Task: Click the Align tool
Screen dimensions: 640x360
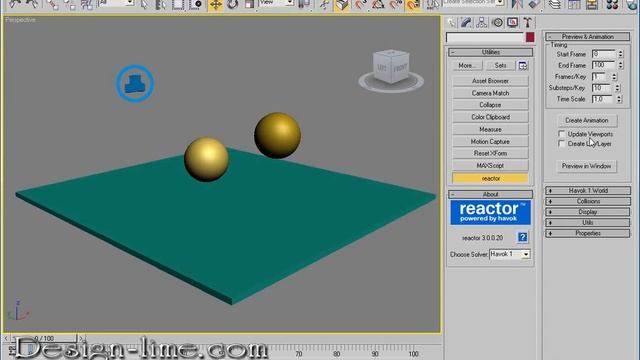Action: pyautogui.click(x=534, y=5)
